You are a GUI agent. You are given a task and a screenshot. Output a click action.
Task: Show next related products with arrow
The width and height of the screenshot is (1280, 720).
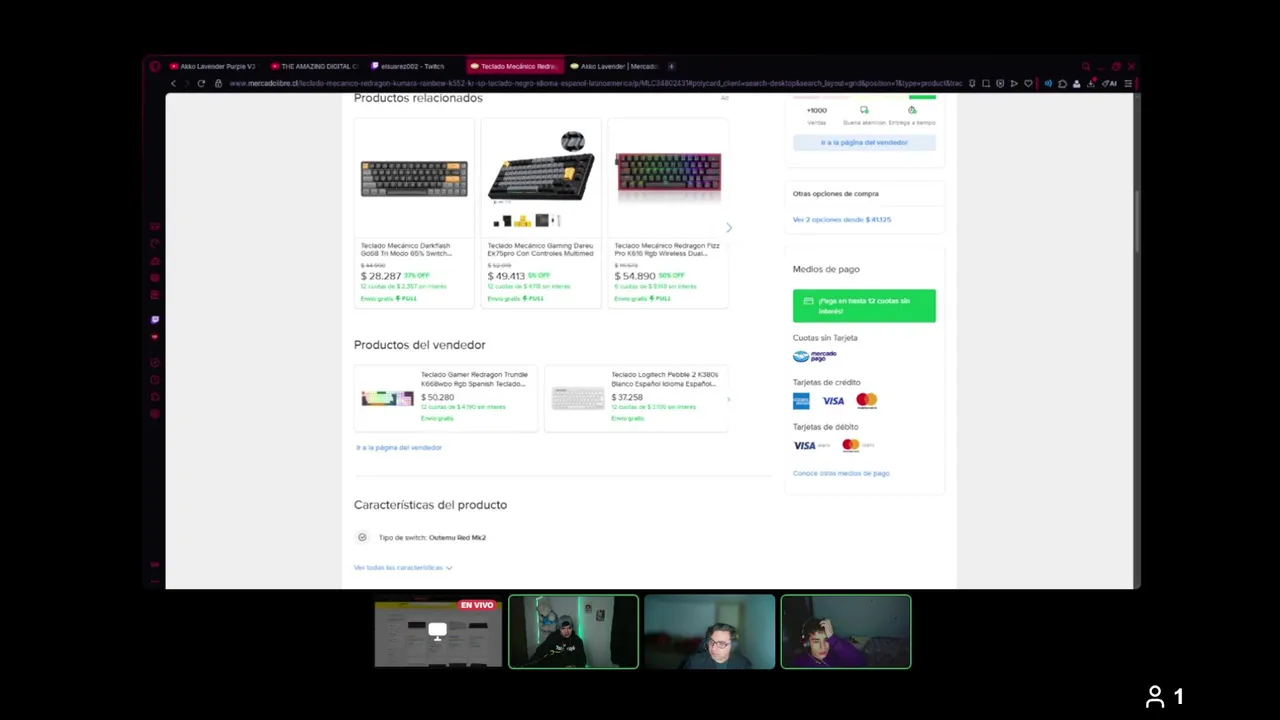[729, 228]
